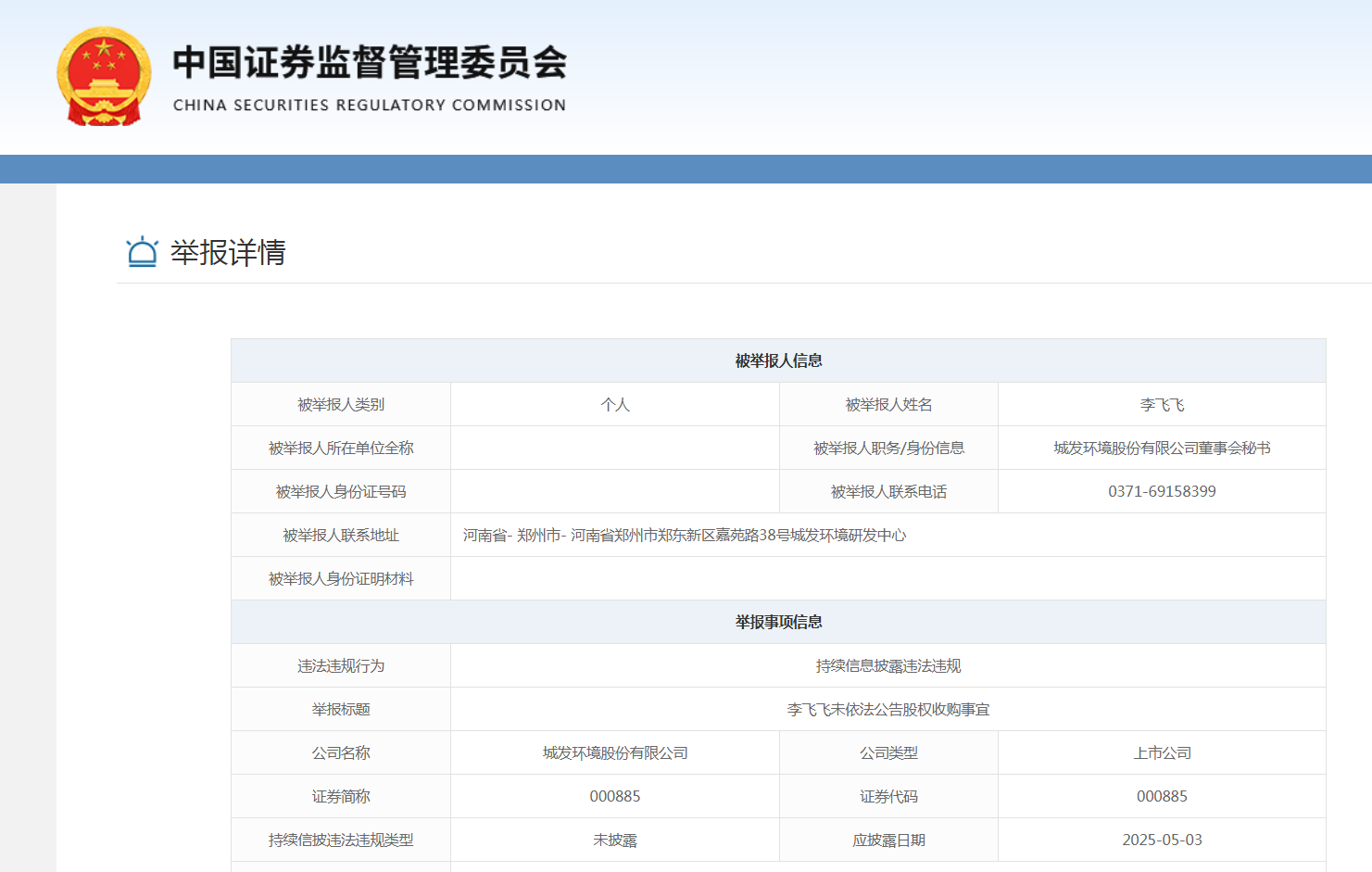Select the 持续信息披露违法违规 value
The height and width of the screenshot is (872, 1372).
[x=888, y=666]
